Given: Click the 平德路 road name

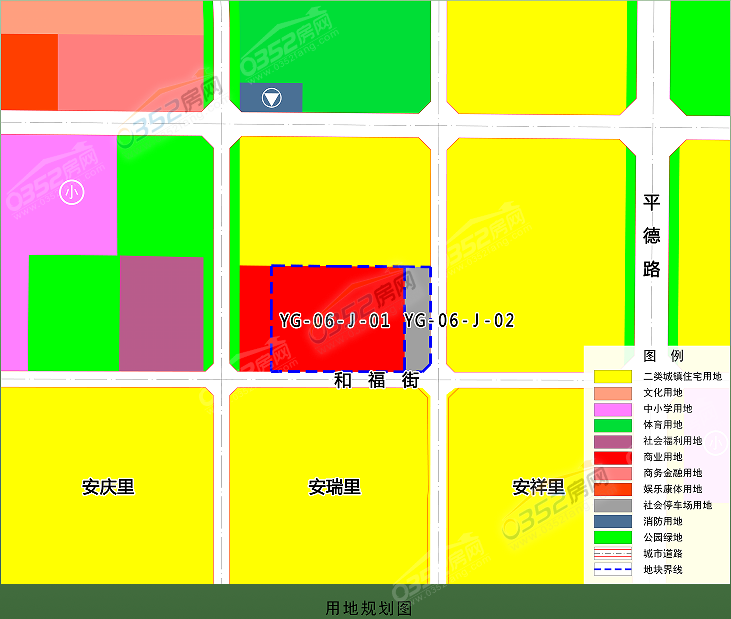Looking at the screenshot, I should coord(652,236).
